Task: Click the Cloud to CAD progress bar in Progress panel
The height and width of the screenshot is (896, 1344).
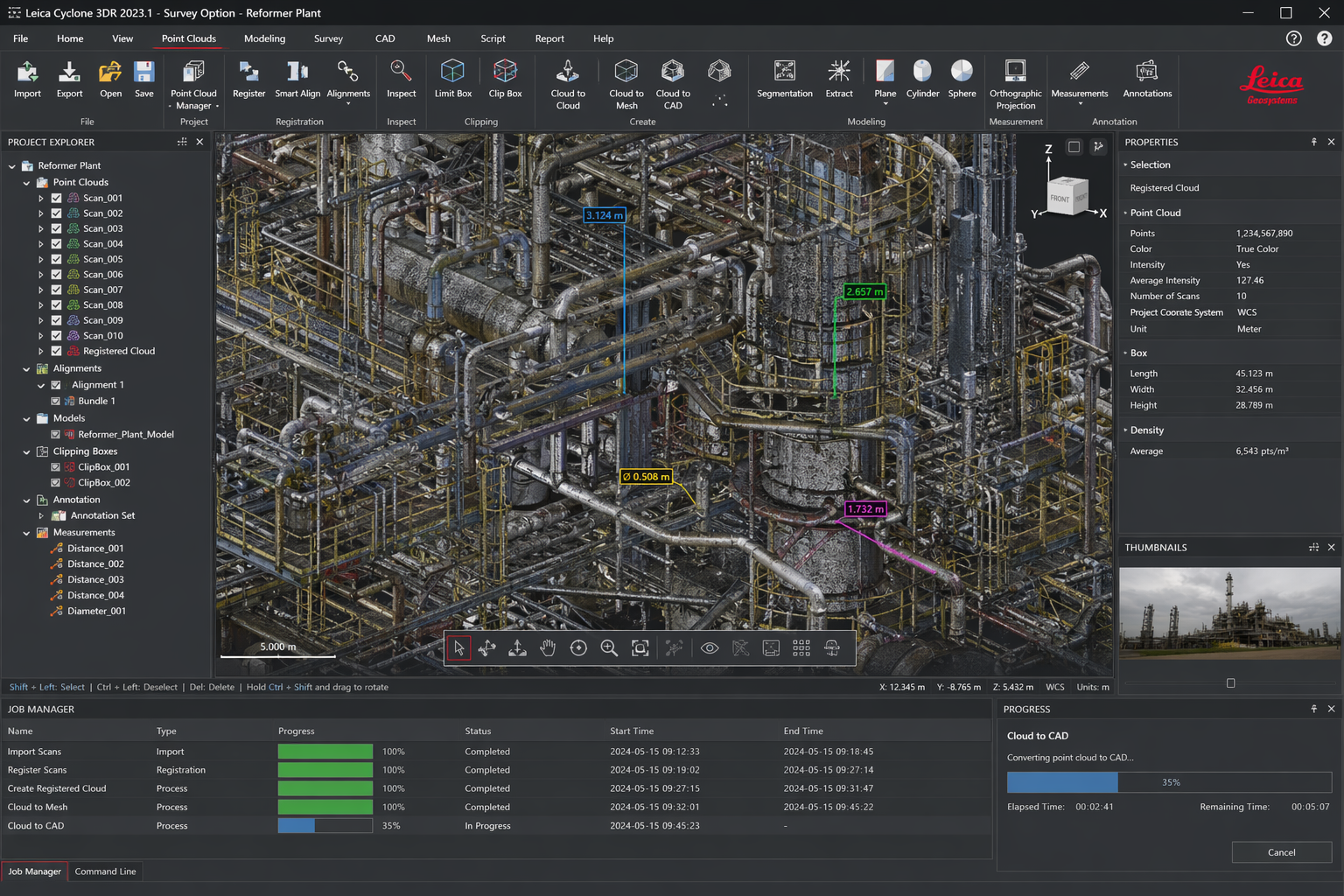Action: point(1169,782)
